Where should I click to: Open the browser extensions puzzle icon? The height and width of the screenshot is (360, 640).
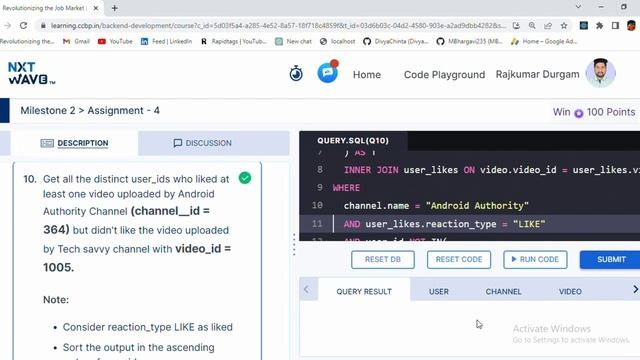pyautogui.click(x=599, y=25)
